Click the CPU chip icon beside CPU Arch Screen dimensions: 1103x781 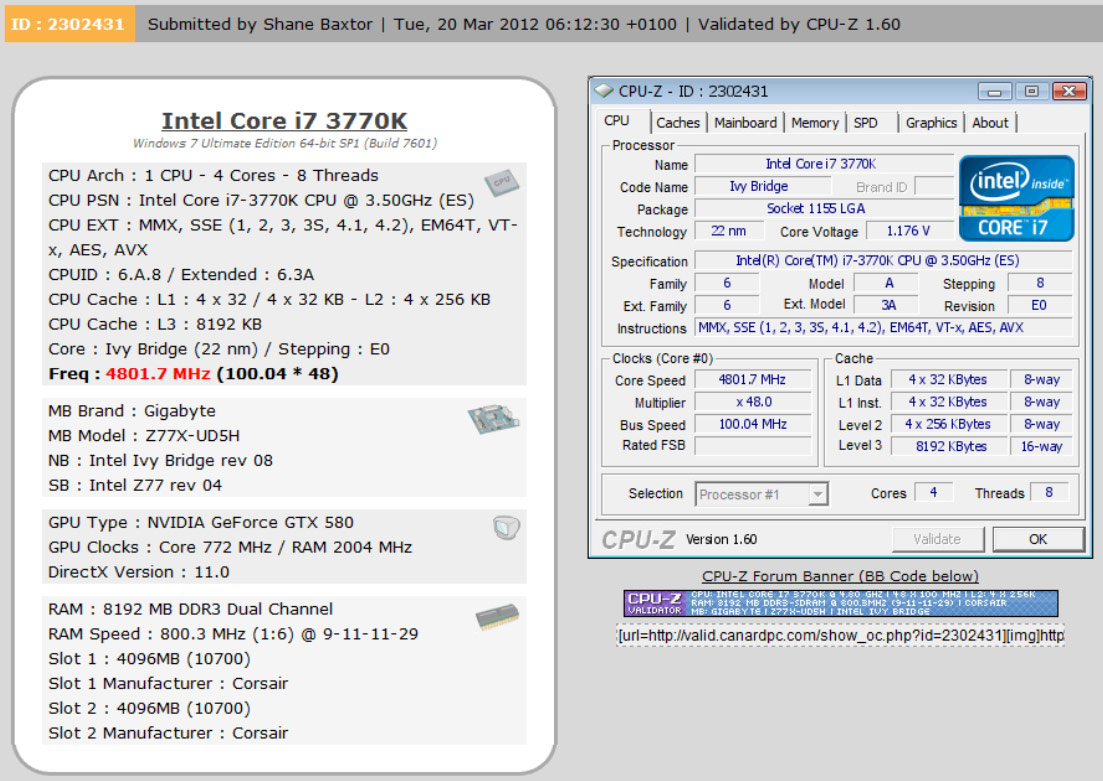502,183
